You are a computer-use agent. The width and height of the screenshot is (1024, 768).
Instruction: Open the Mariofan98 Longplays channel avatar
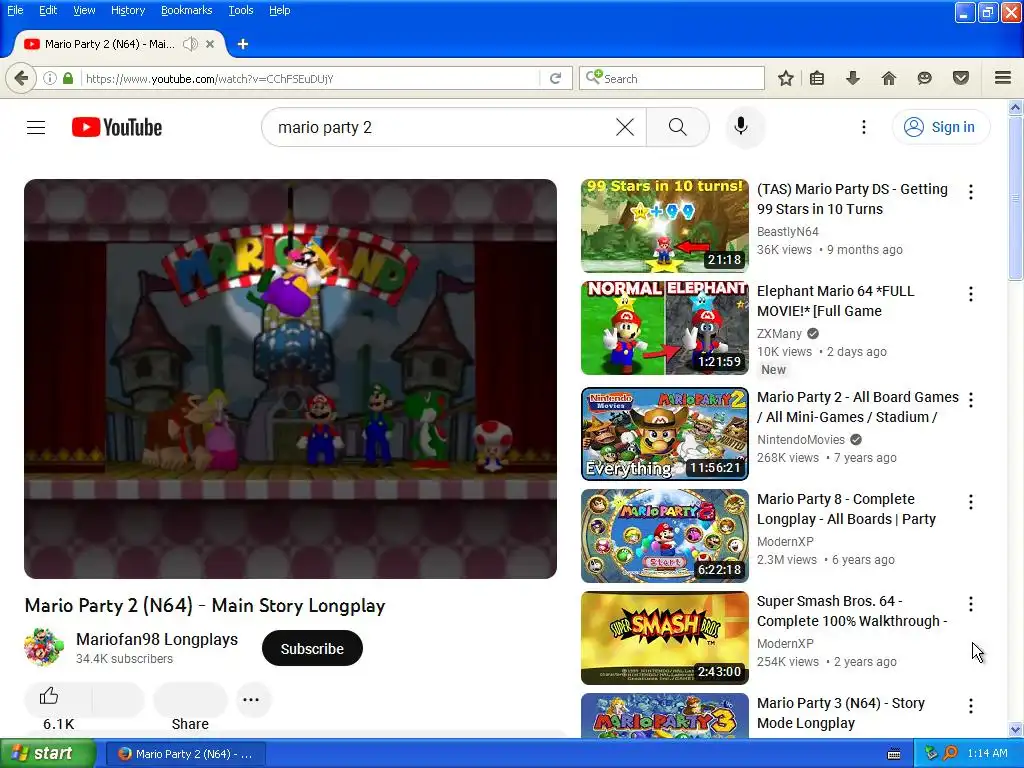coord(44,647)
